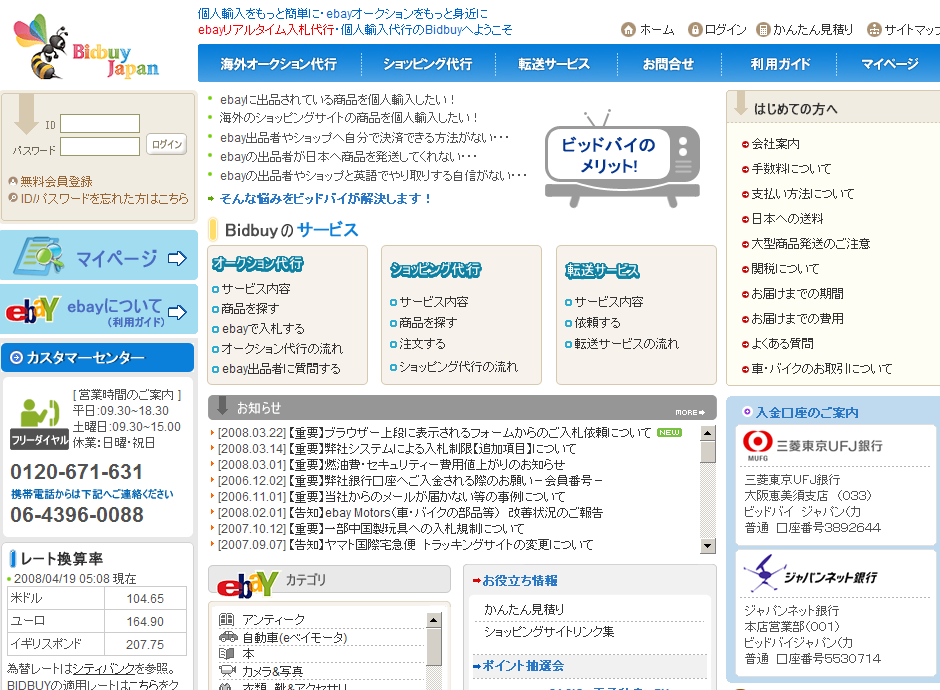Click the かんたん見積り calculator icon
Viewport: 940px width, 690px height.
(x=763, y=29)
